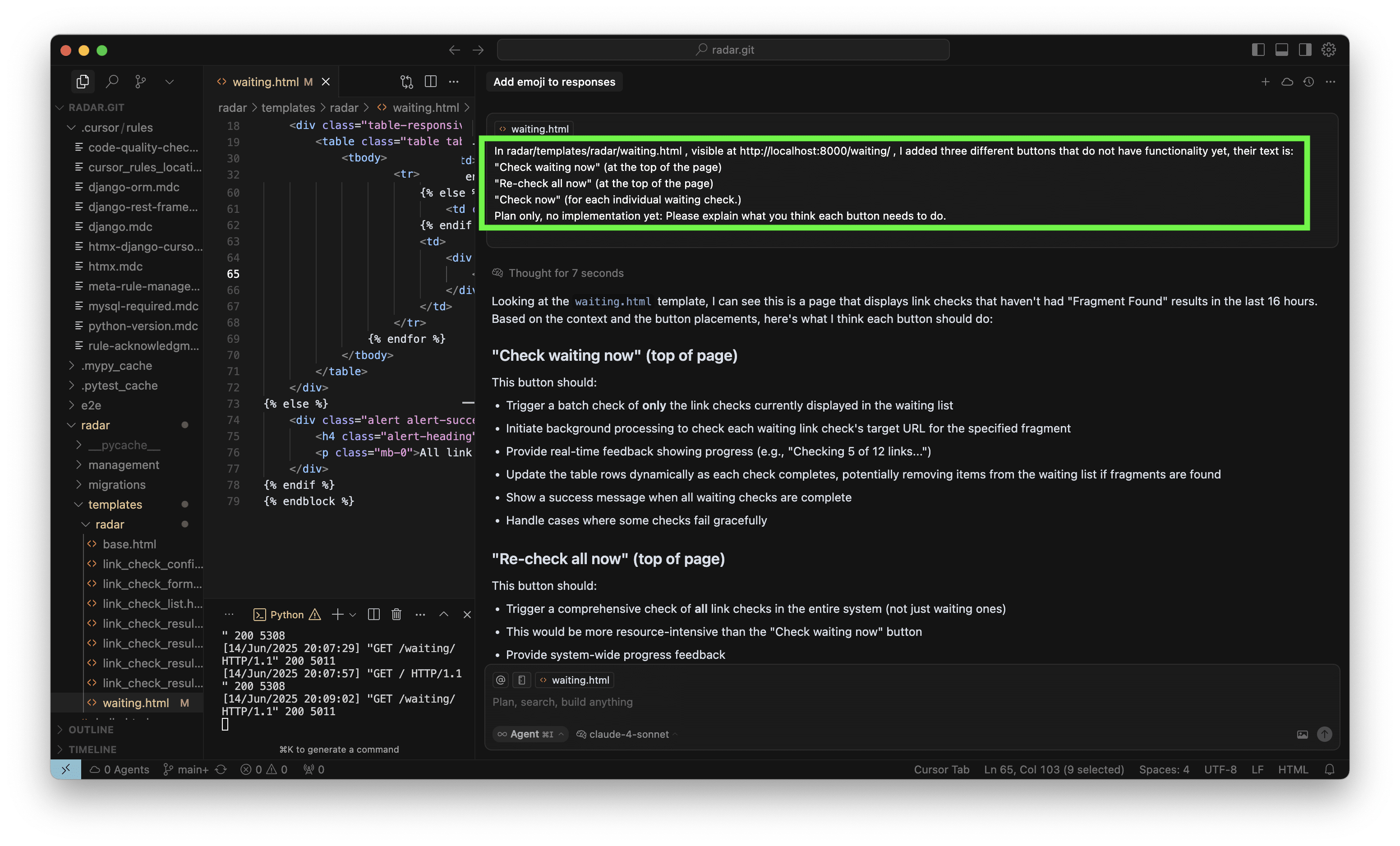Toggle the bottom panel layout button
Image resolution: width=1400 pixels, height=846 pixels.
(1281, 50)
